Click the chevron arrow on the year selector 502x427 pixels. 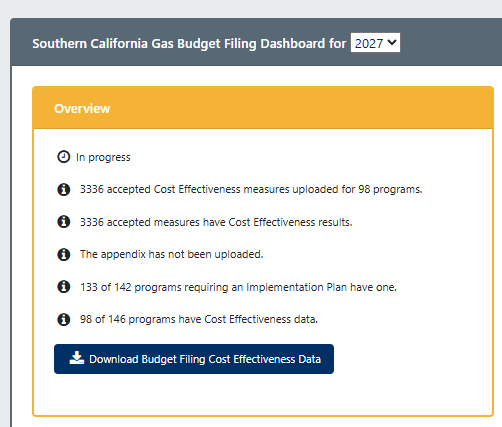tap(392, 42)
